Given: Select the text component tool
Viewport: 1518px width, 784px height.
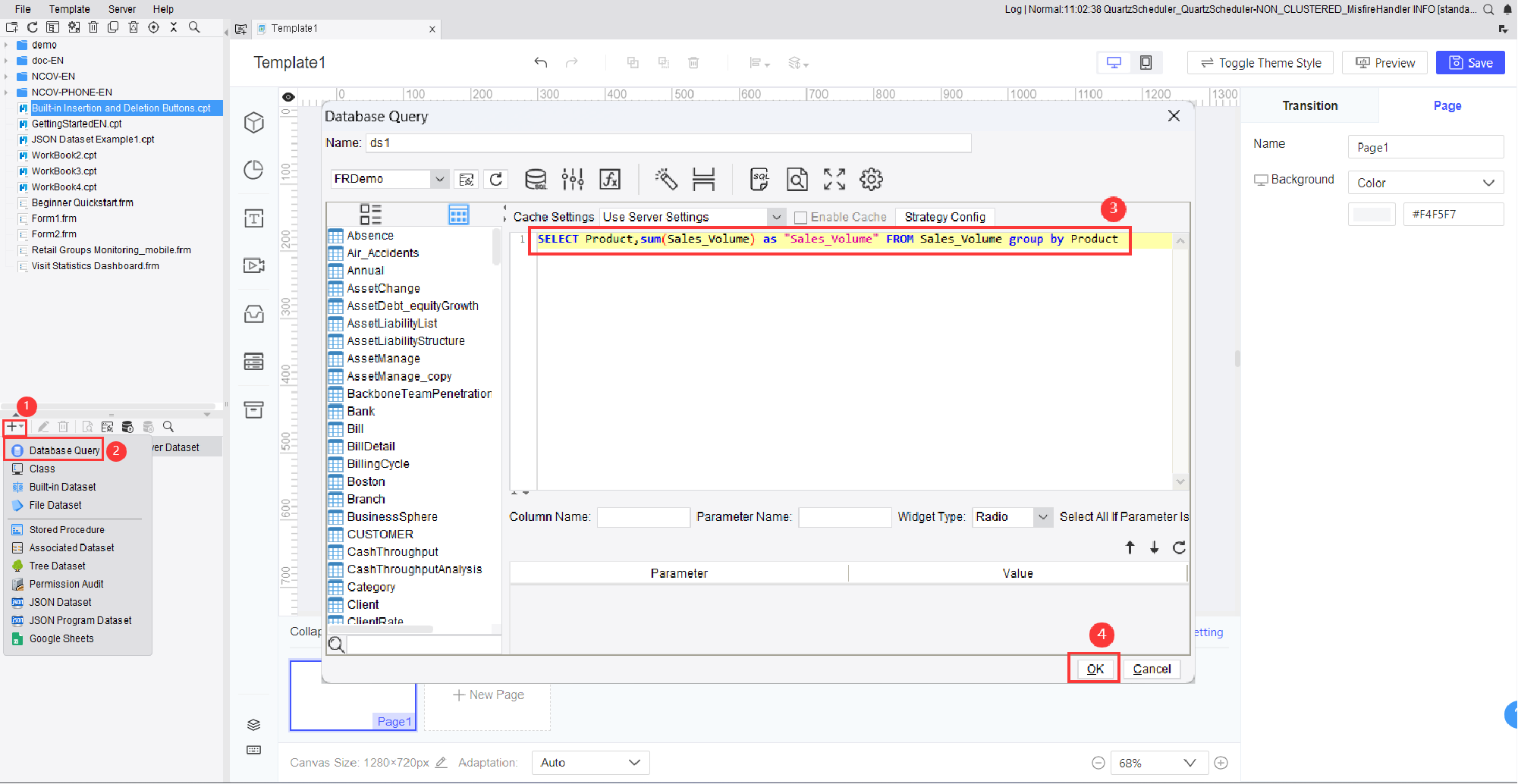Looking at the screenshot, I should (253, 218).
